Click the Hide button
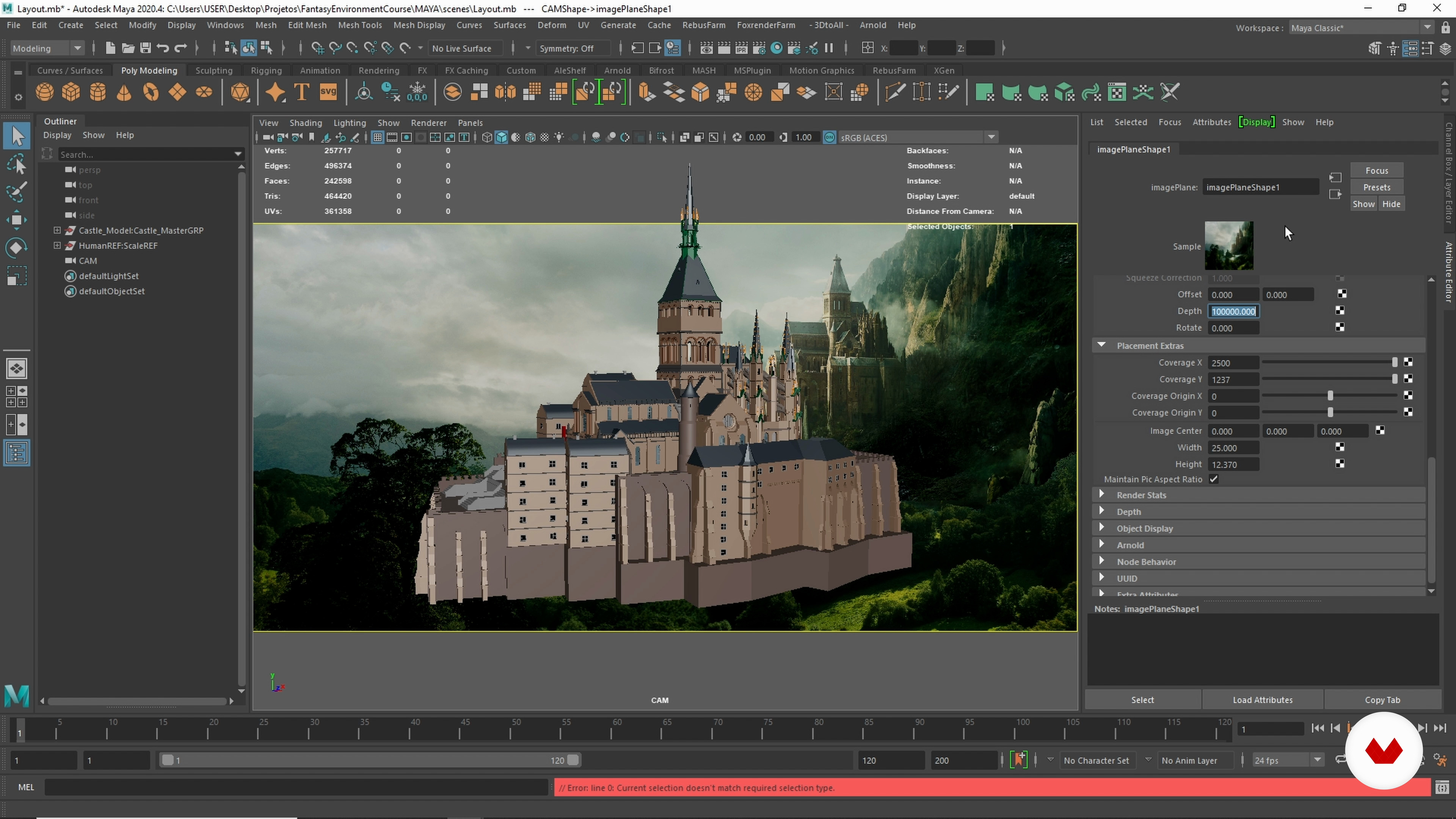1456x819 pixels. click(1391, 204)
